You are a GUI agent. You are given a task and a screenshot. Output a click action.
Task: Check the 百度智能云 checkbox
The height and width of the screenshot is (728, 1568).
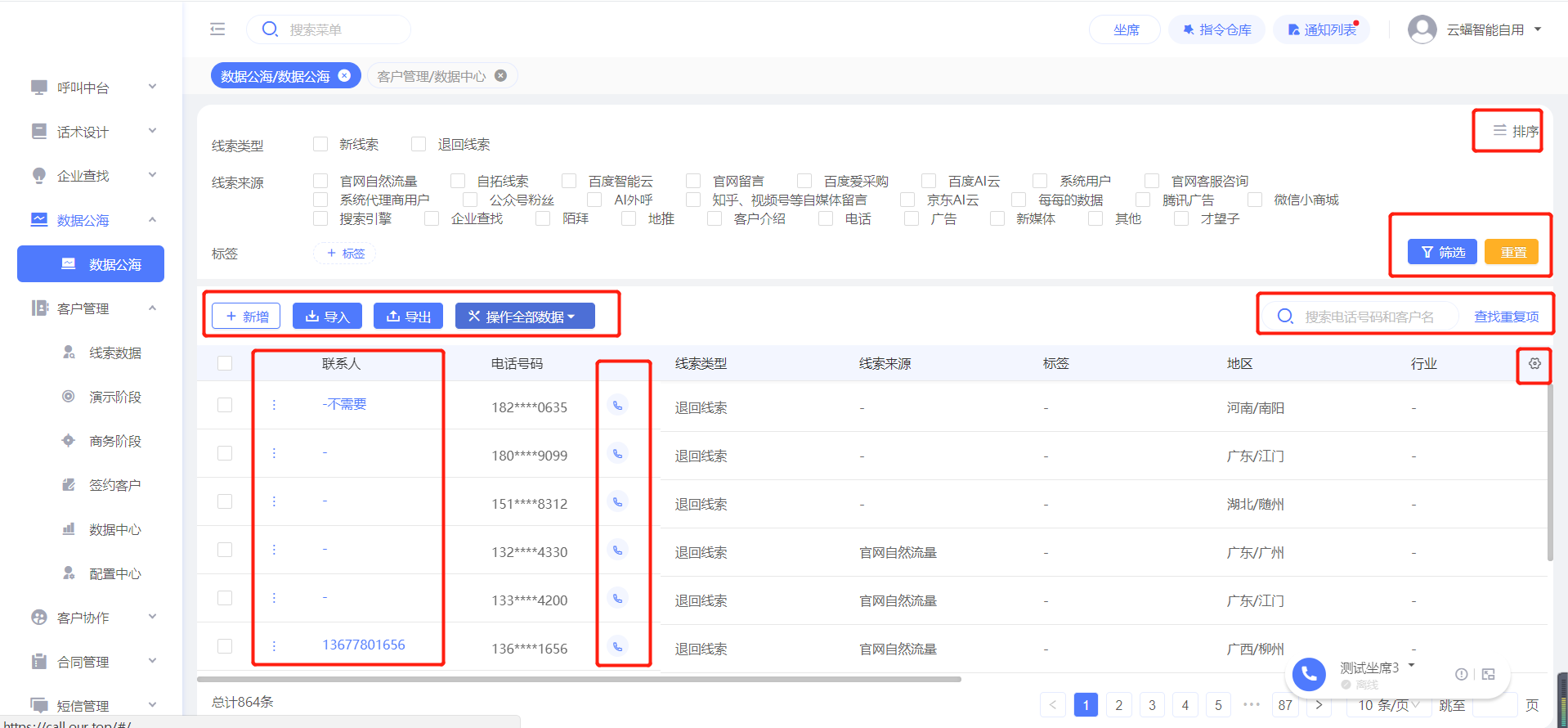pyautogui.click(x=569, y=181)
